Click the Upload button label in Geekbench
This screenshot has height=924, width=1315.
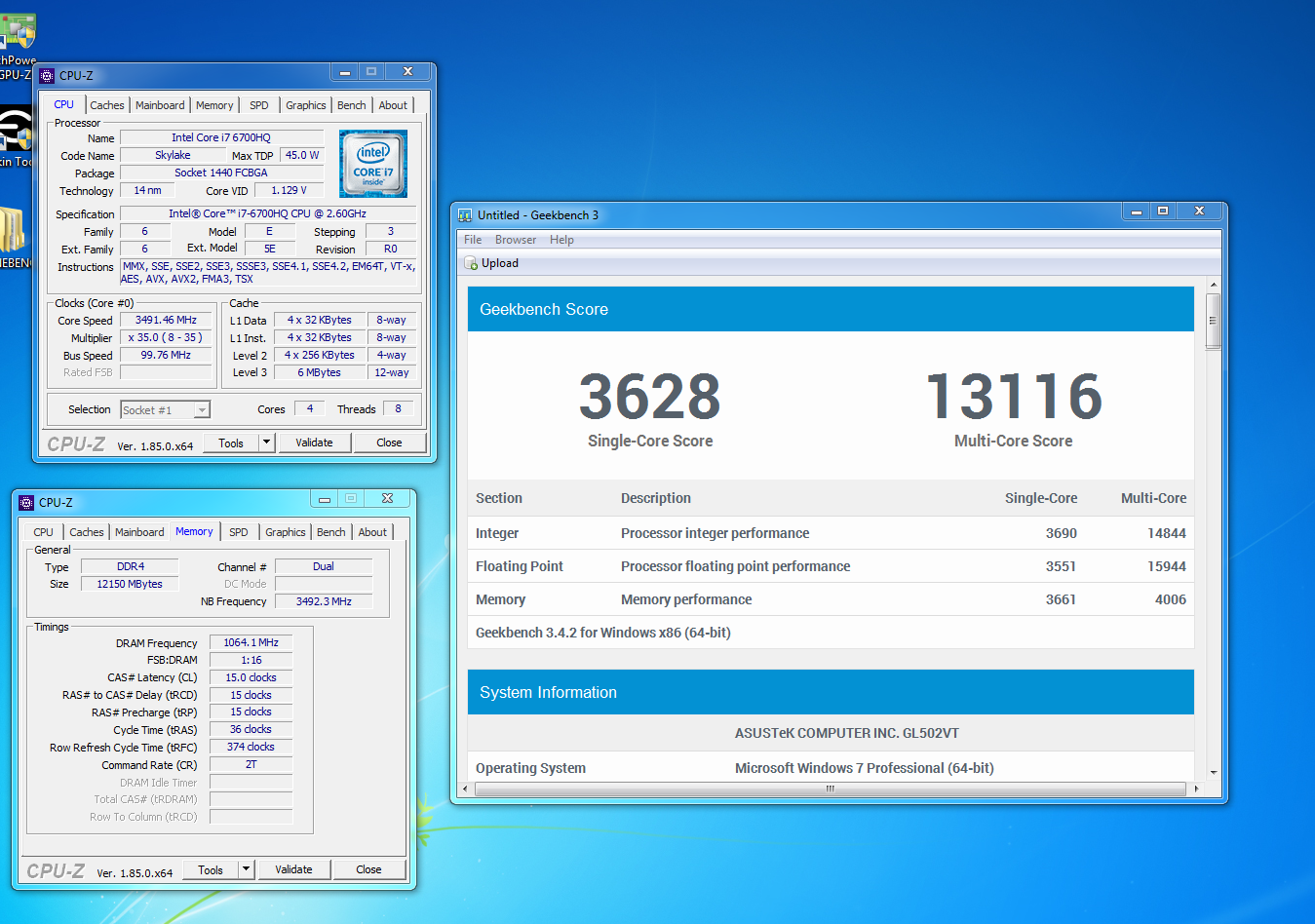click(x=500, y=263)
